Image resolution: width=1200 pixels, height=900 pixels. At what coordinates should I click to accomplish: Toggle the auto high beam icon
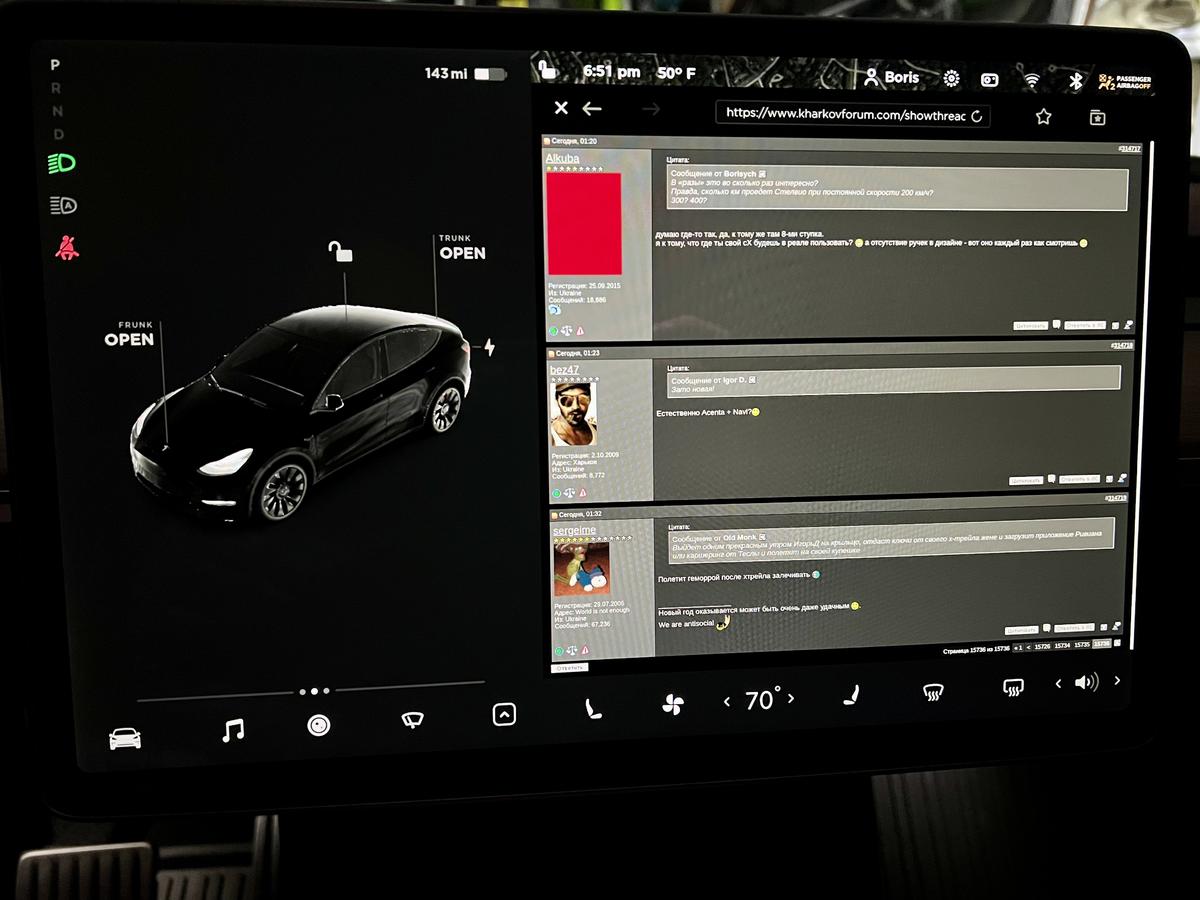[63, 205]
